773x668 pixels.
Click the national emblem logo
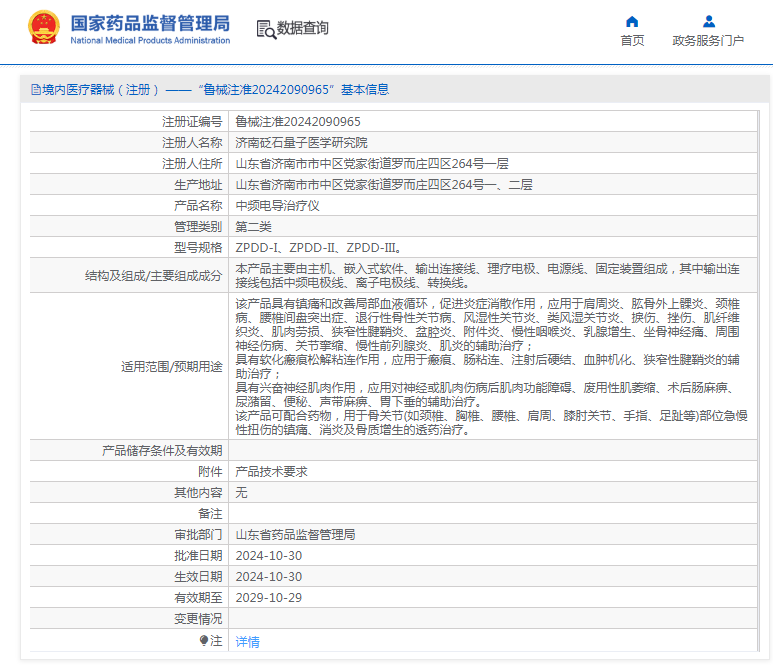pos(44,28)
